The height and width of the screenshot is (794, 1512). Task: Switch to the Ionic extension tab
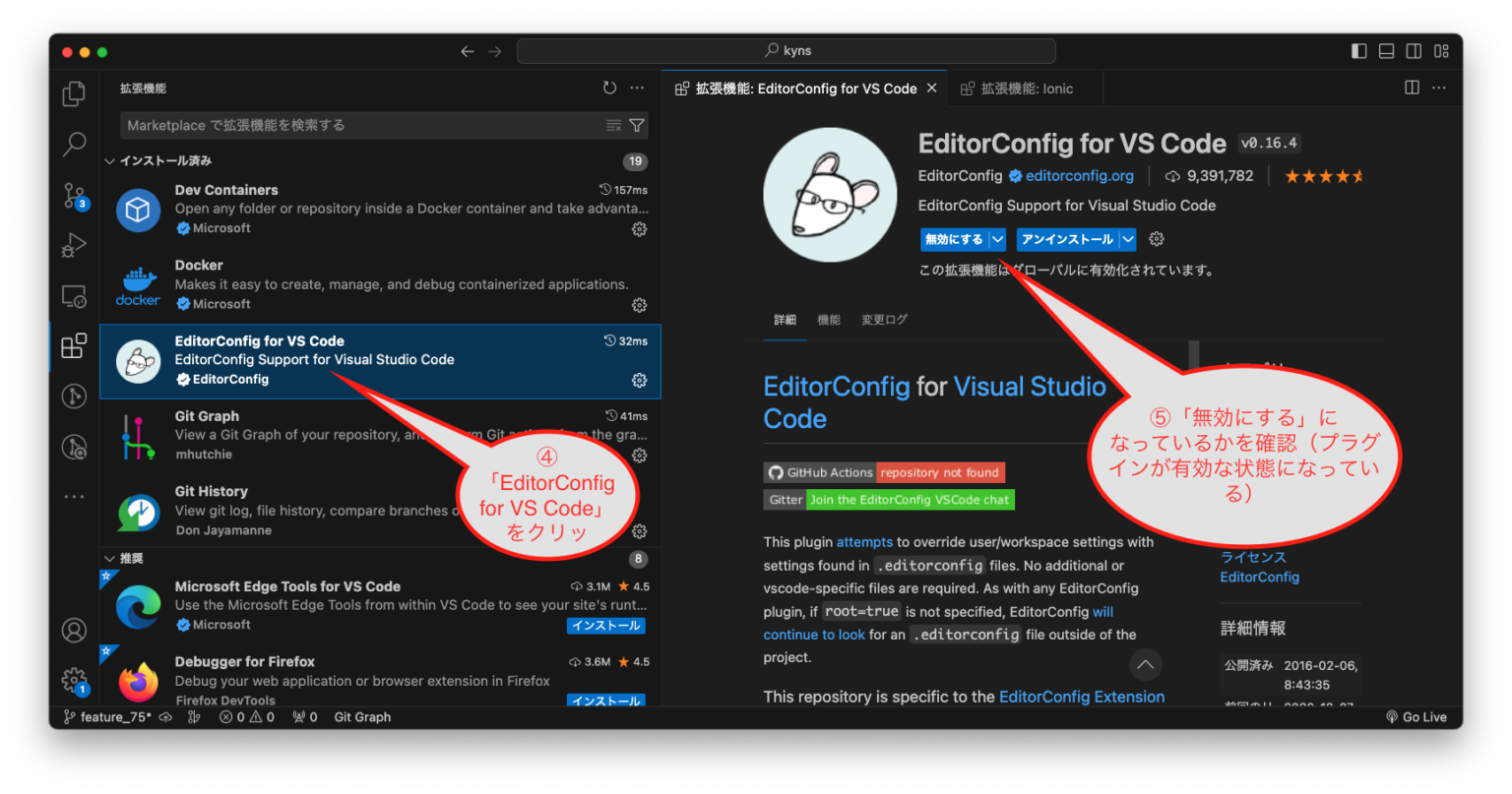click(1025, 89)
